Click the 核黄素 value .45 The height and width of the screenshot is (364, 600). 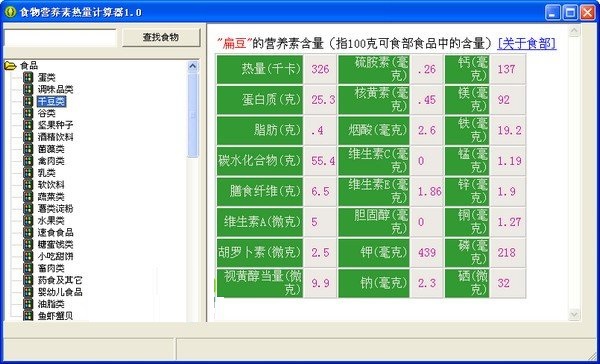click(427, 100)
